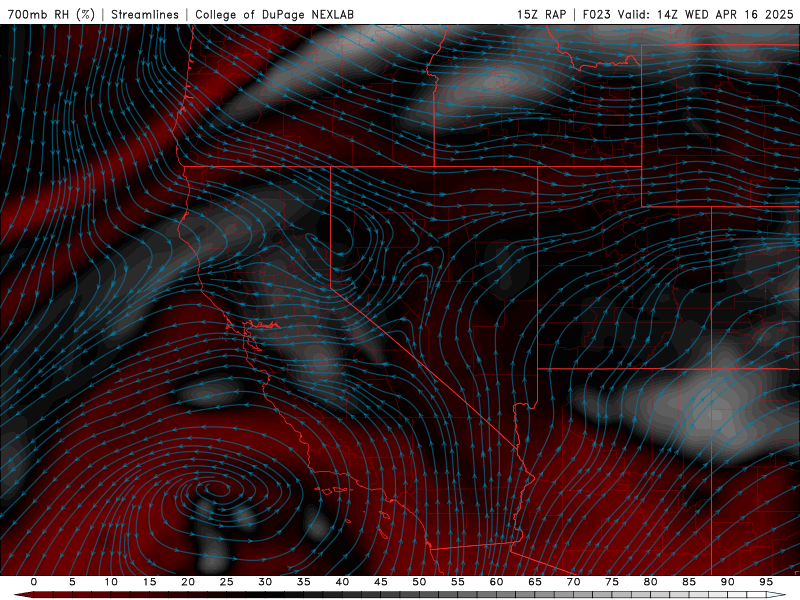Click the '700mb RH (%)' title text
This screenshot has width=800, height=600.
point(52,14)
